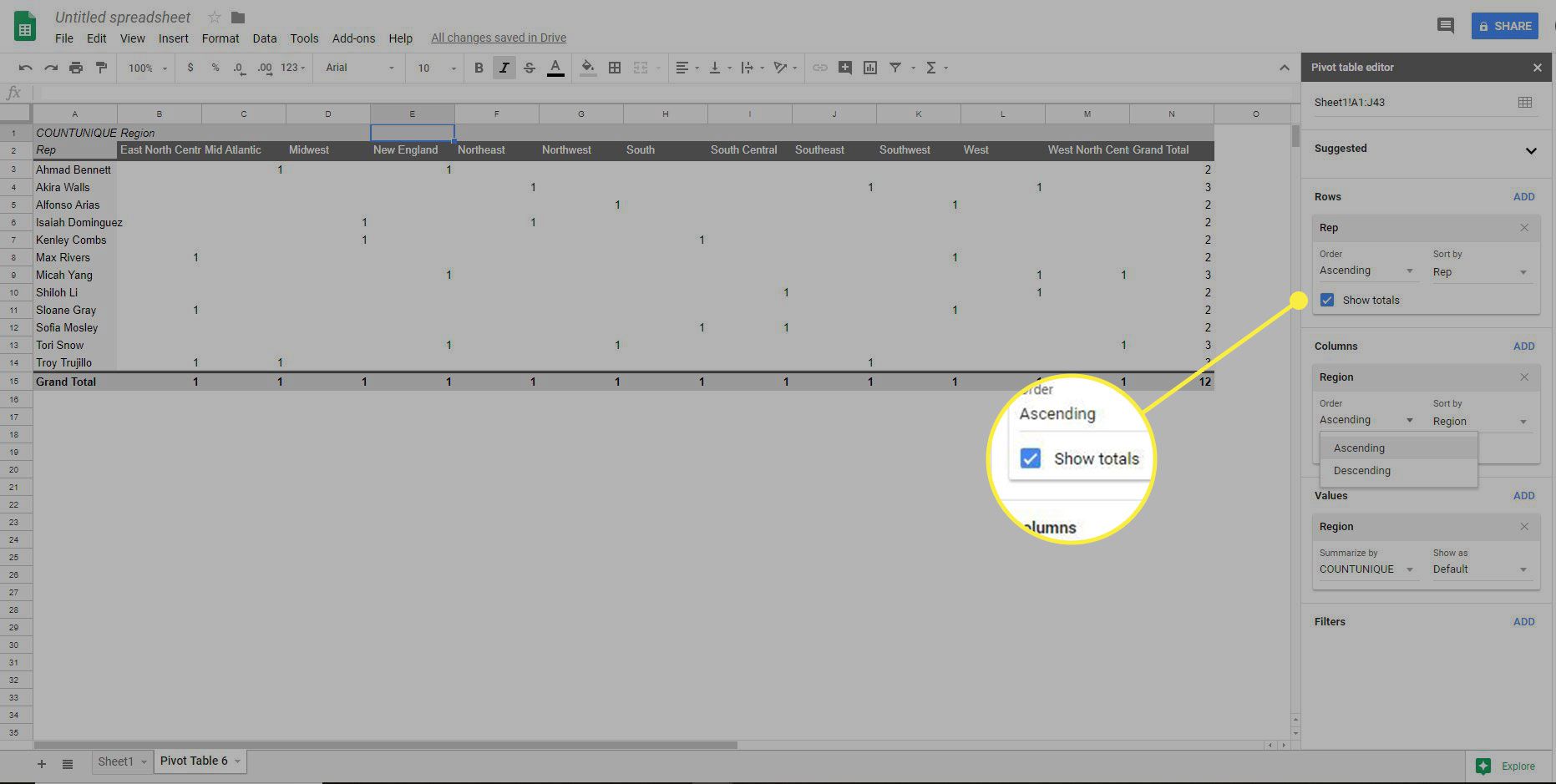Click the 'All changes saved in Drive' link
This screenshot has height=784, width=1556.
tap(499, 38)
